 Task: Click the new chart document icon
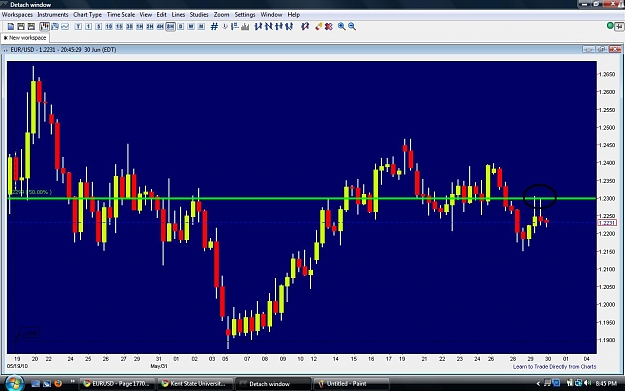point(11,27)
